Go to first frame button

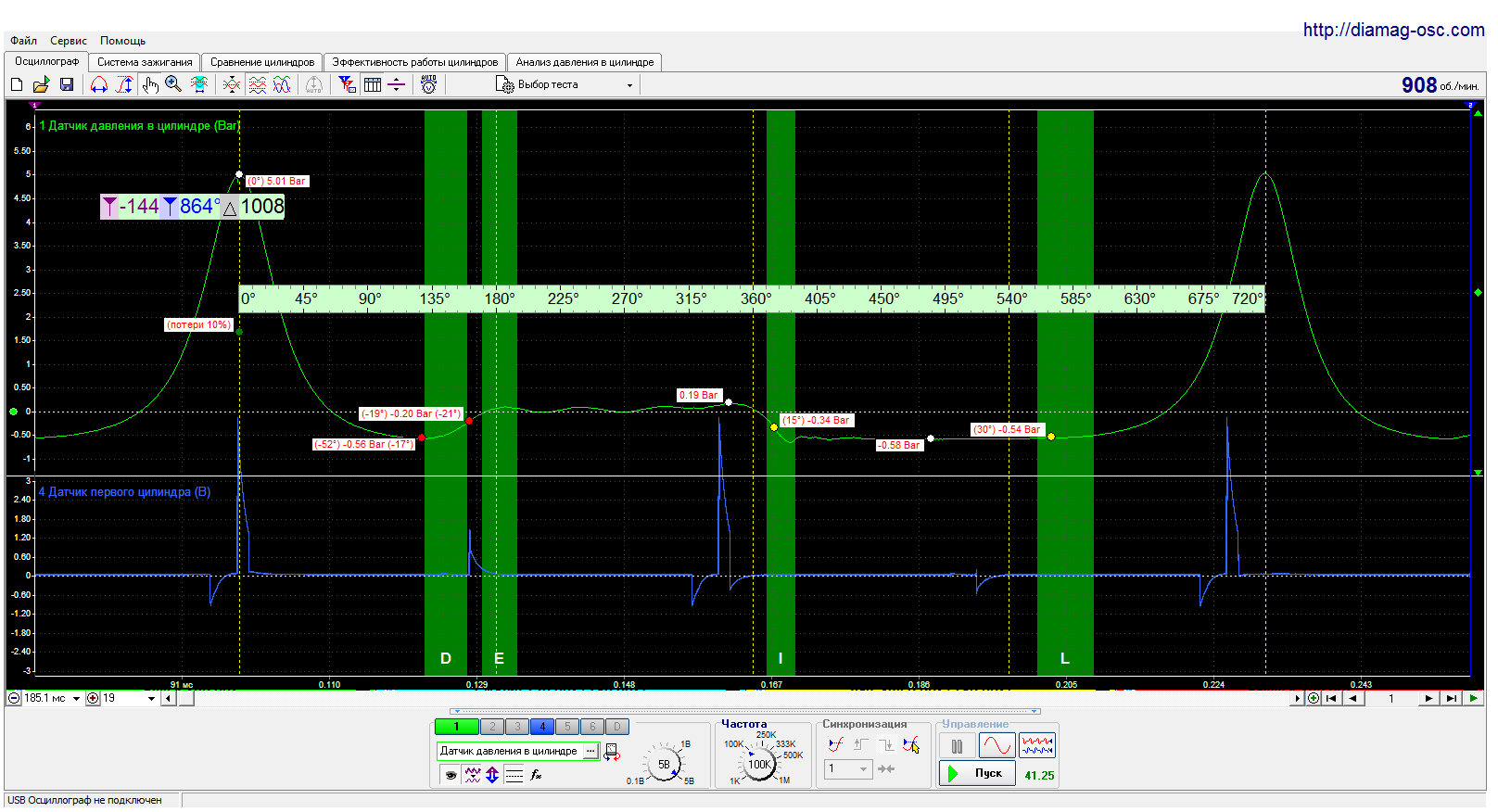click(1331, 699)
